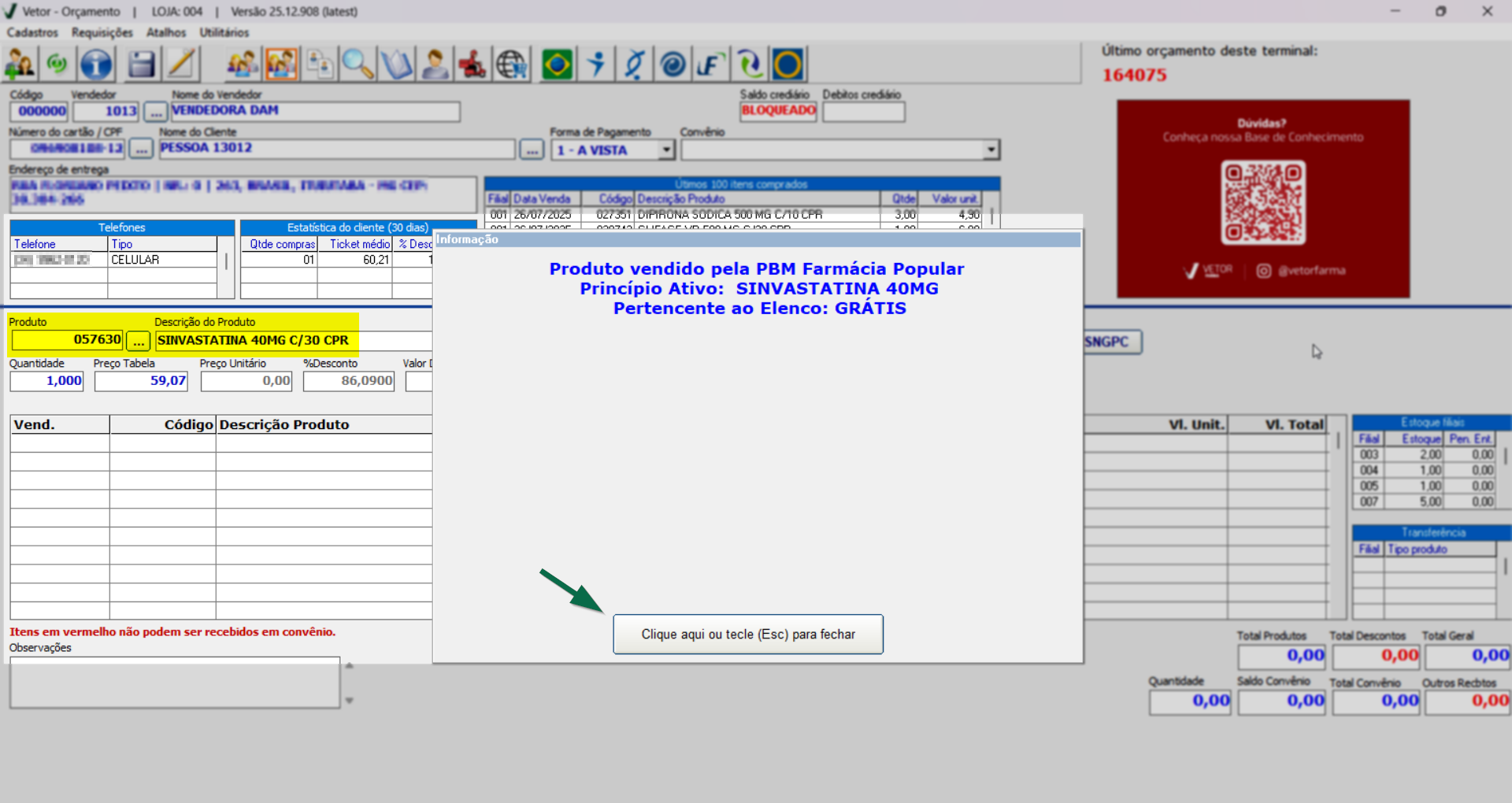The image size is (1512, 803).
Task: Click last budget number 164075
Action: (1135, 76)
